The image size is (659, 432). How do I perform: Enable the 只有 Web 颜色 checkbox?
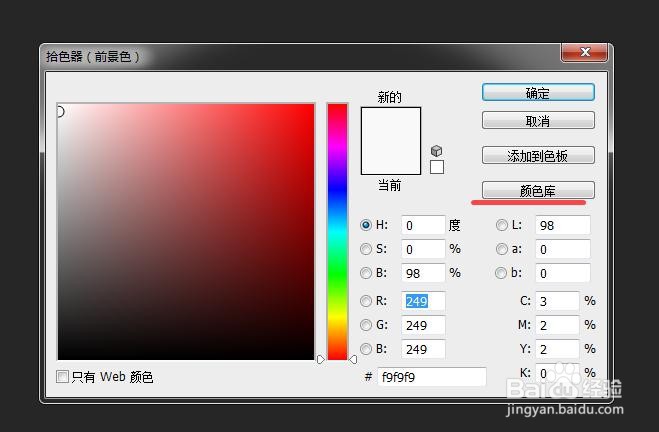pyautogui.click(x=62, y=376)
